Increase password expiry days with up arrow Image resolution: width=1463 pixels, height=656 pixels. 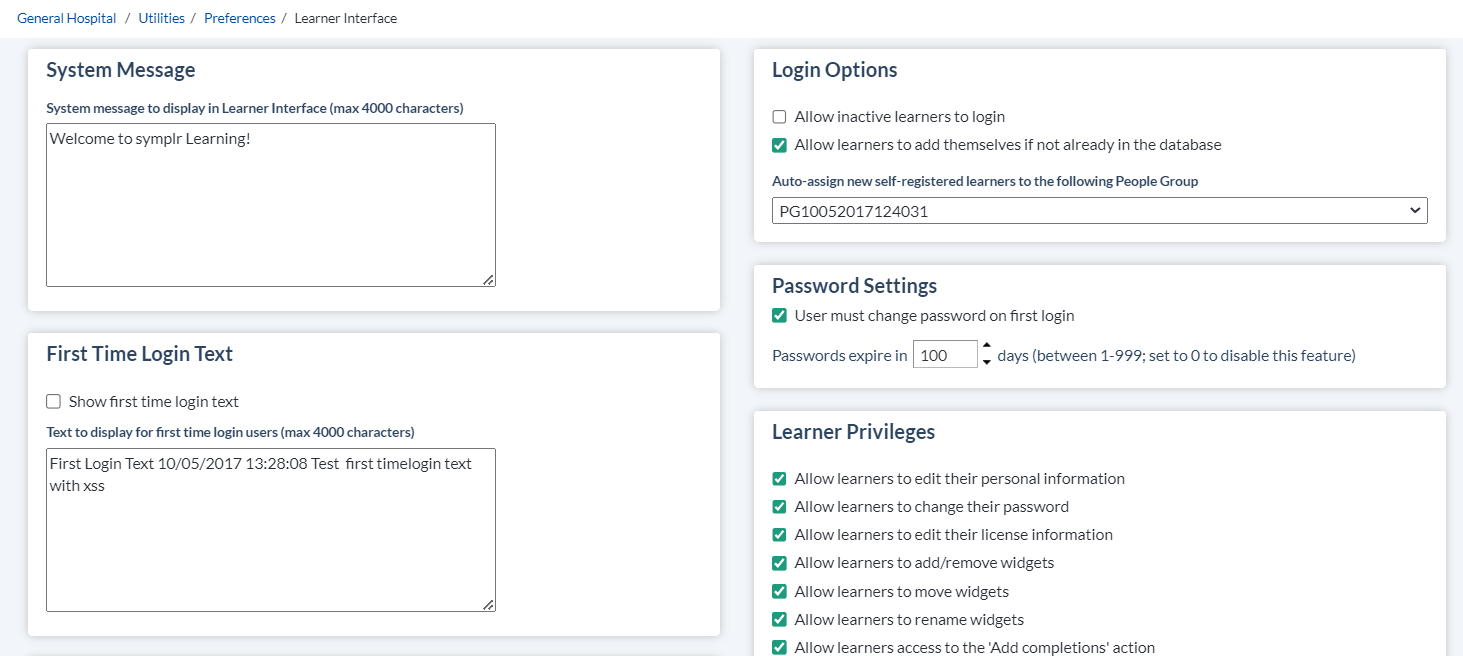(x=987, y=346)
